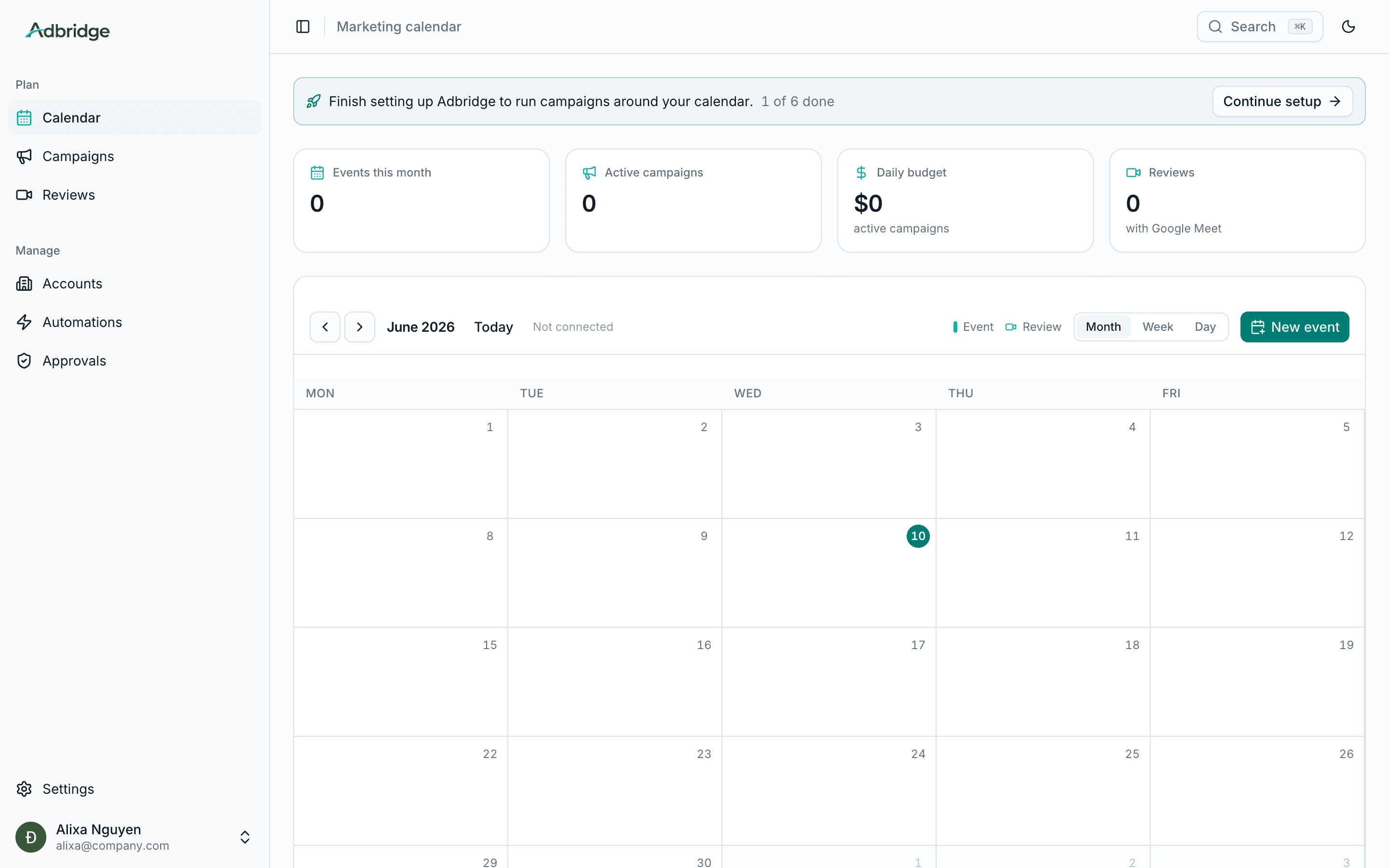Click the Active campaigns megaphone icon

(589, 172)
